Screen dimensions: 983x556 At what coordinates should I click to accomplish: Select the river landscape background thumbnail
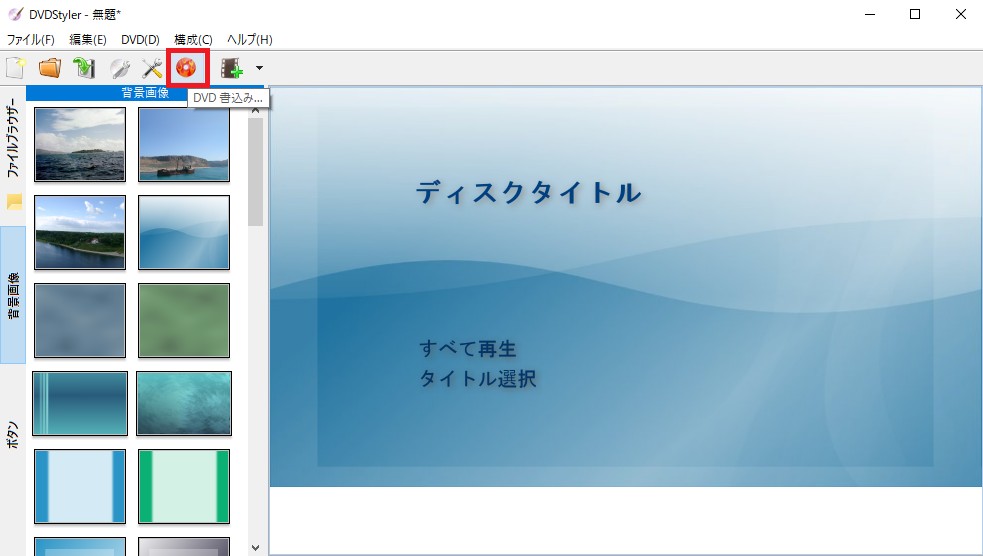pyautogui.click(x=80, y=233)
